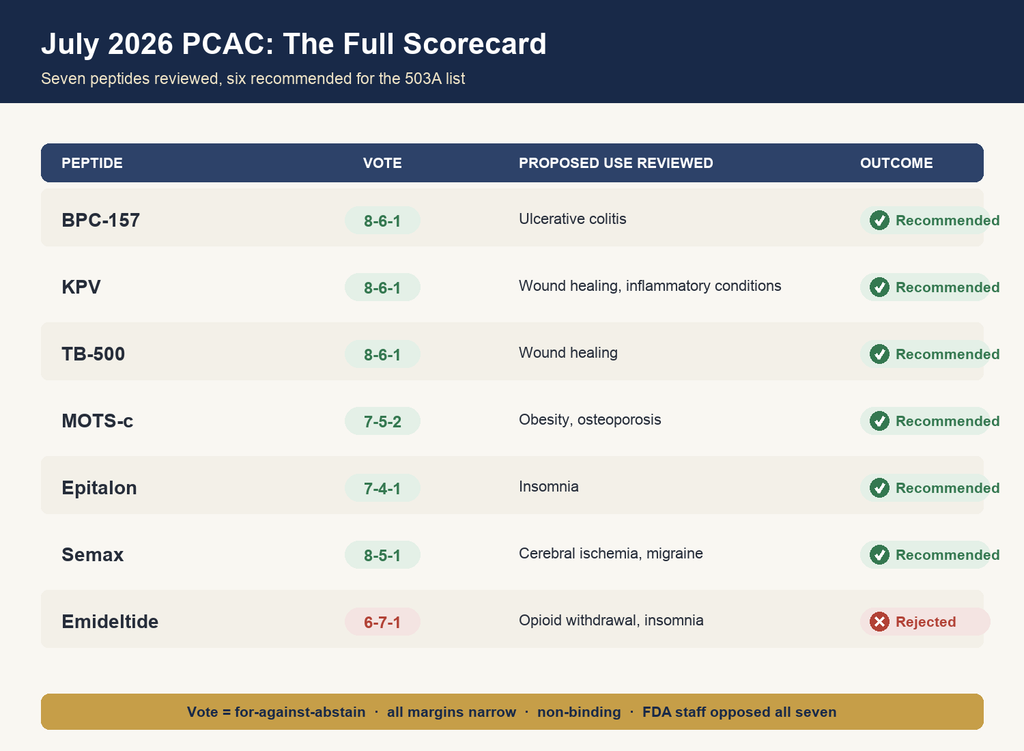Click the green checkmark icon in KPV row

879,287
